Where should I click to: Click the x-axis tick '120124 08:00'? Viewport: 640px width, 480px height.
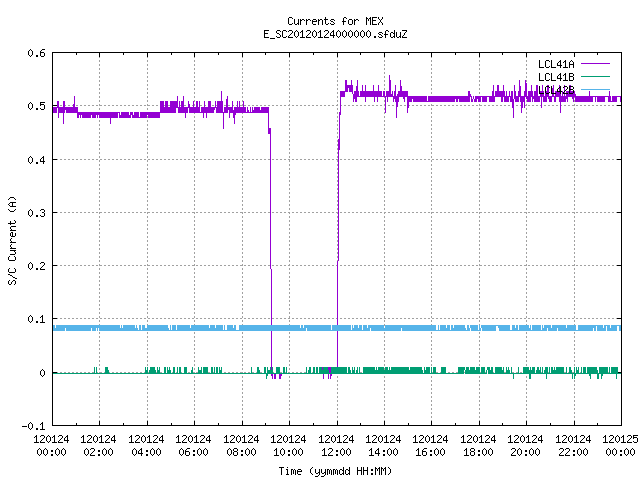[241, 446]
